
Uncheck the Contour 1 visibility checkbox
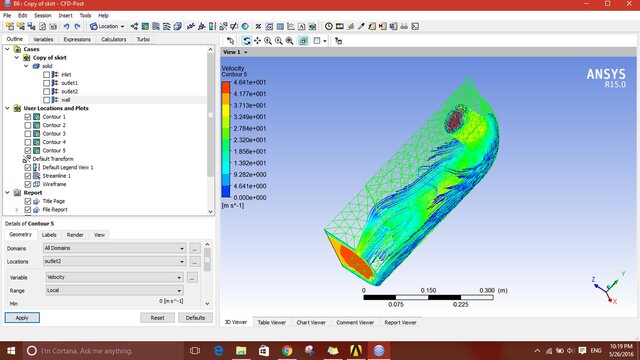28,117
